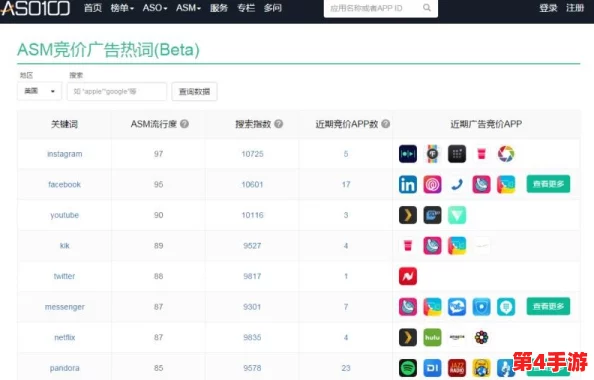Open the facebook keyword link
This screenshot has width=594, height=380.
64,185
